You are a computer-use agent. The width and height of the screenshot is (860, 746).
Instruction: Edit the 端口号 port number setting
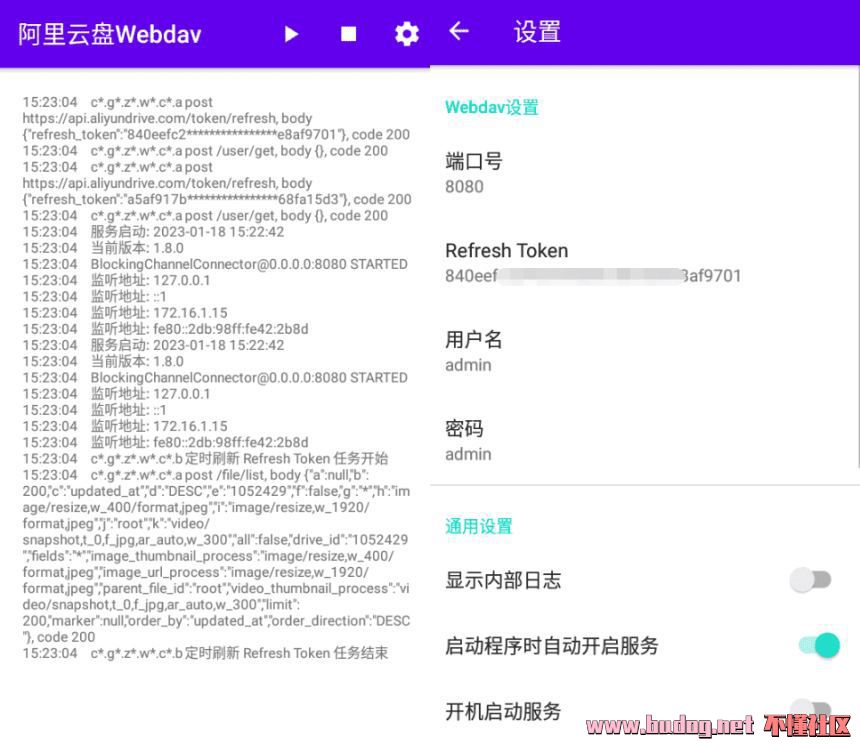tap(644, 173)
